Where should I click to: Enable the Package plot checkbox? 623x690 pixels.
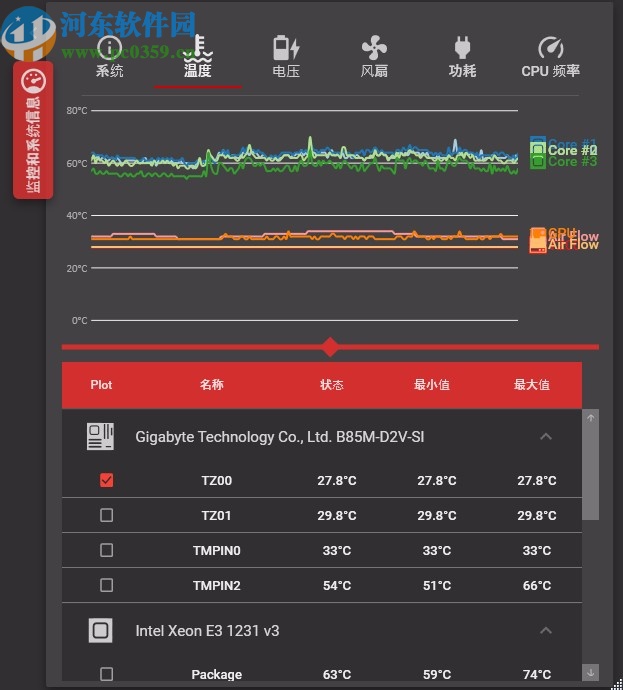[106, 674]
